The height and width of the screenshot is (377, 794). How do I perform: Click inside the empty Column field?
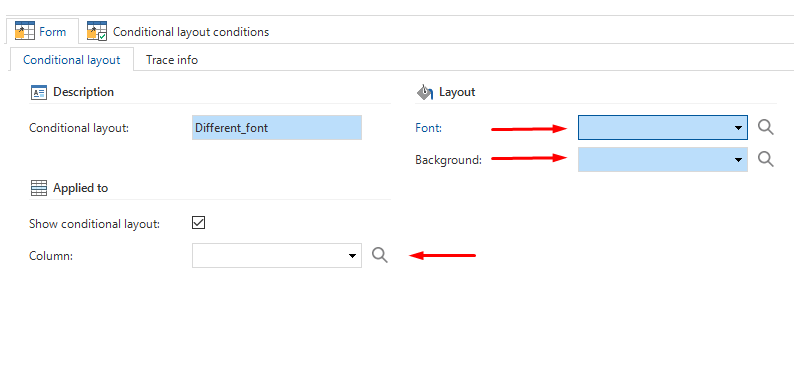click(x=268, y=256)
